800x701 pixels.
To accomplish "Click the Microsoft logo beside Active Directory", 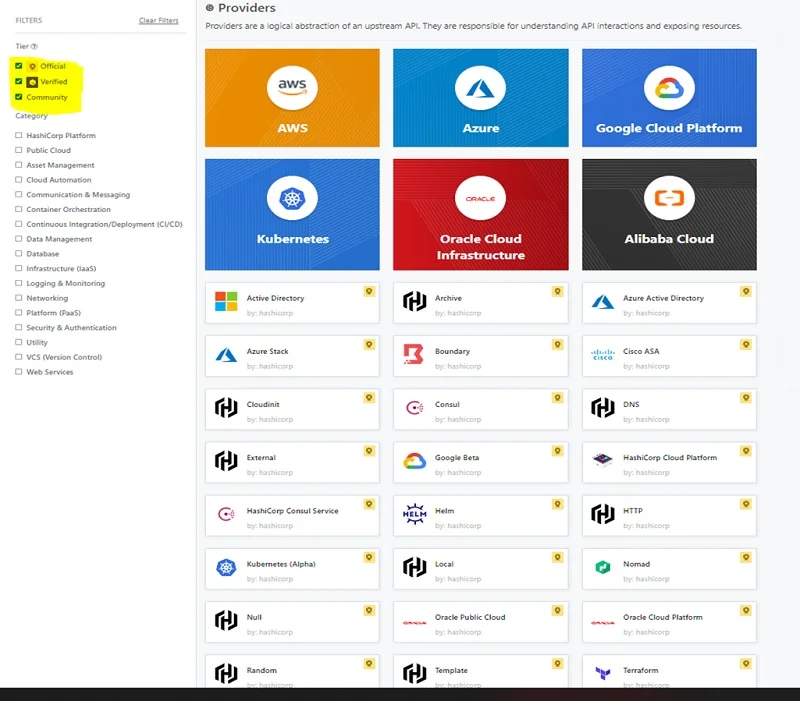I will click(x=226, y=302).
